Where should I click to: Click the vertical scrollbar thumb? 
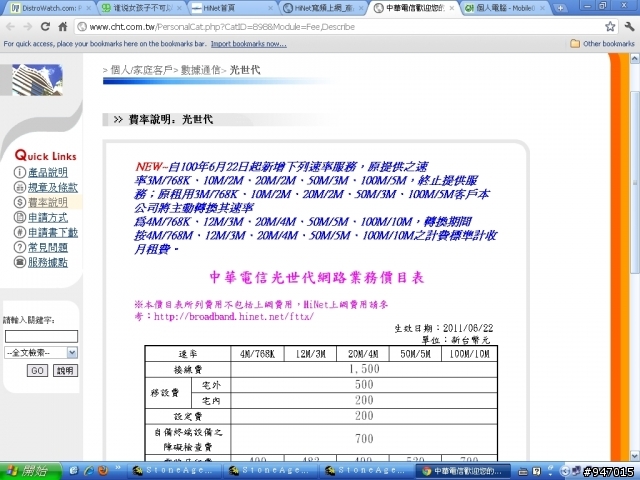(x=635, y=182)
